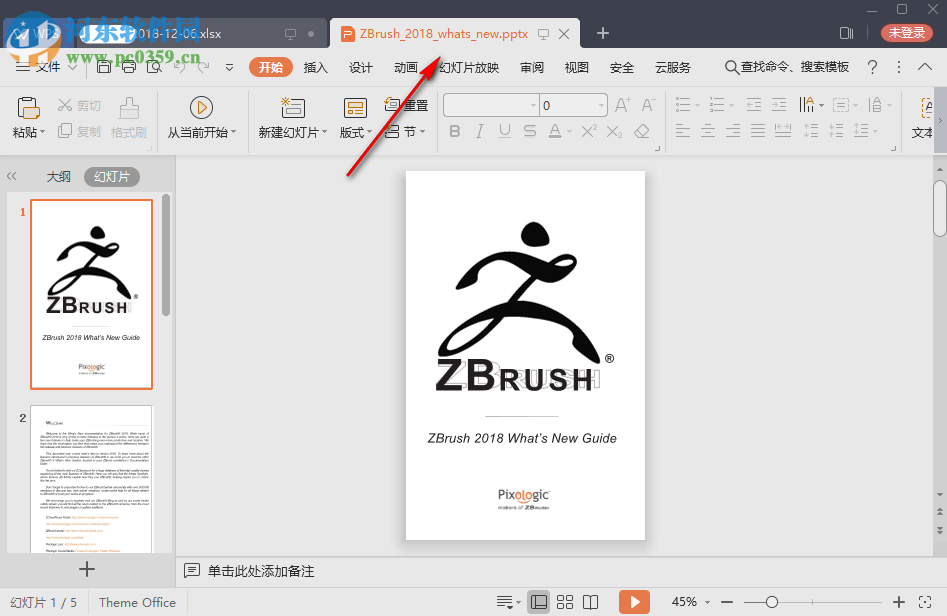The image size is (947, 616).
Task: Open the Layout (版式) dropdown
Action: tap(356, 132)
